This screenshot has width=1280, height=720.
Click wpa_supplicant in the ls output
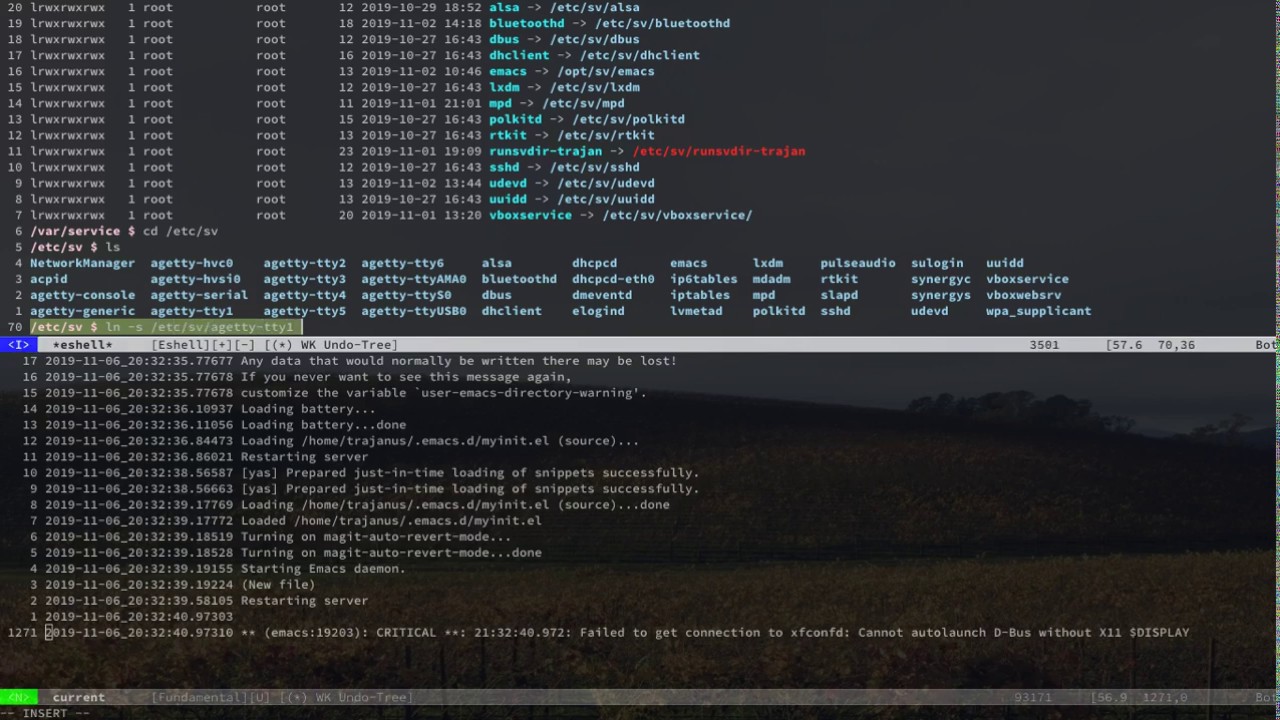(x=1038, y=311)
